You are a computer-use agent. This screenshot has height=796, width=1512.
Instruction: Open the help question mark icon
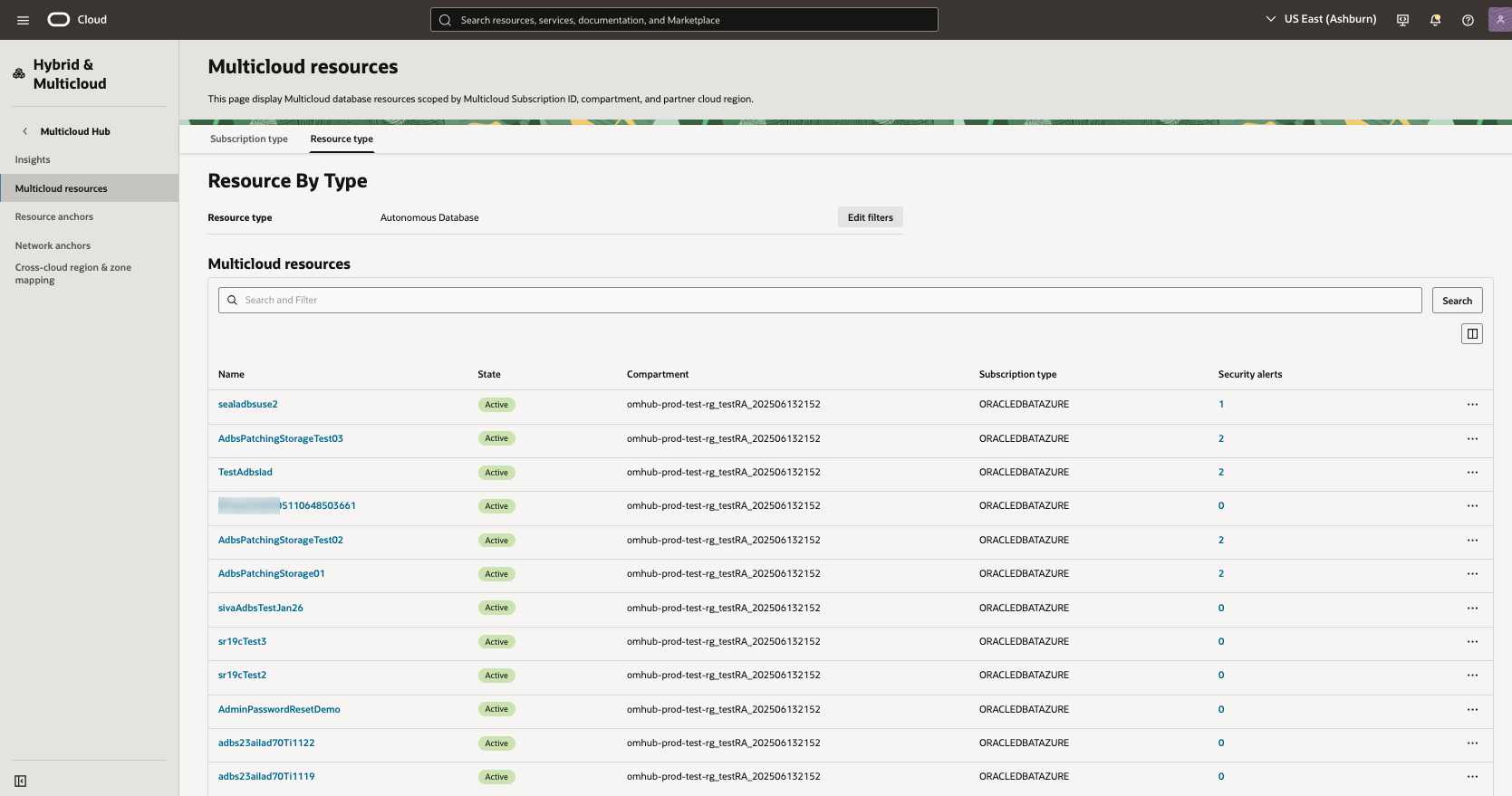1468,20
